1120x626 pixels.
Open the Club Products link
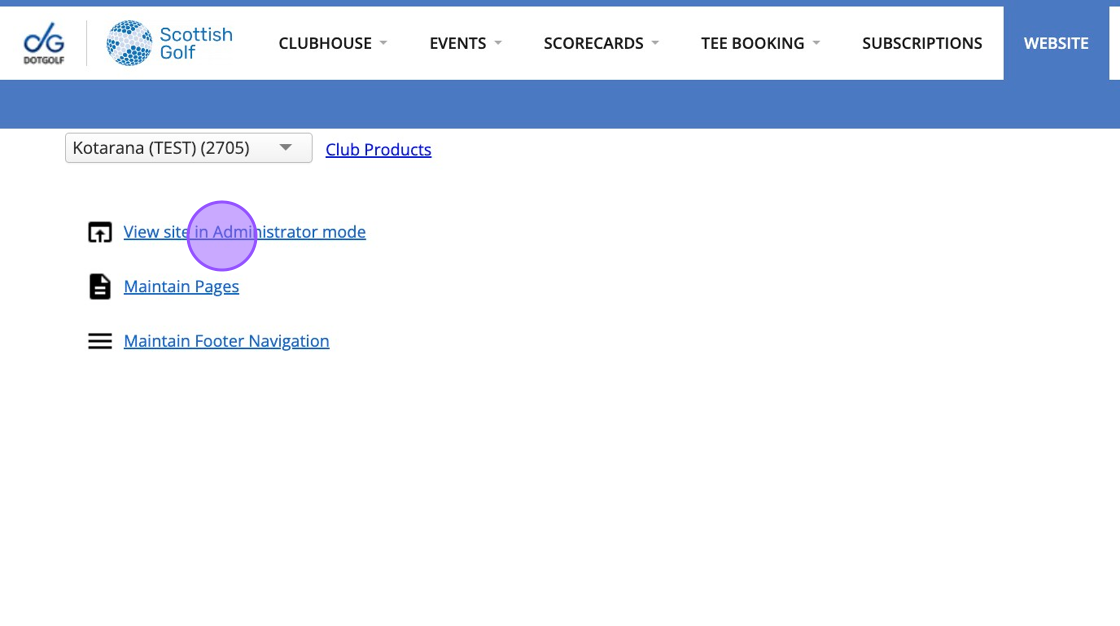379,149
